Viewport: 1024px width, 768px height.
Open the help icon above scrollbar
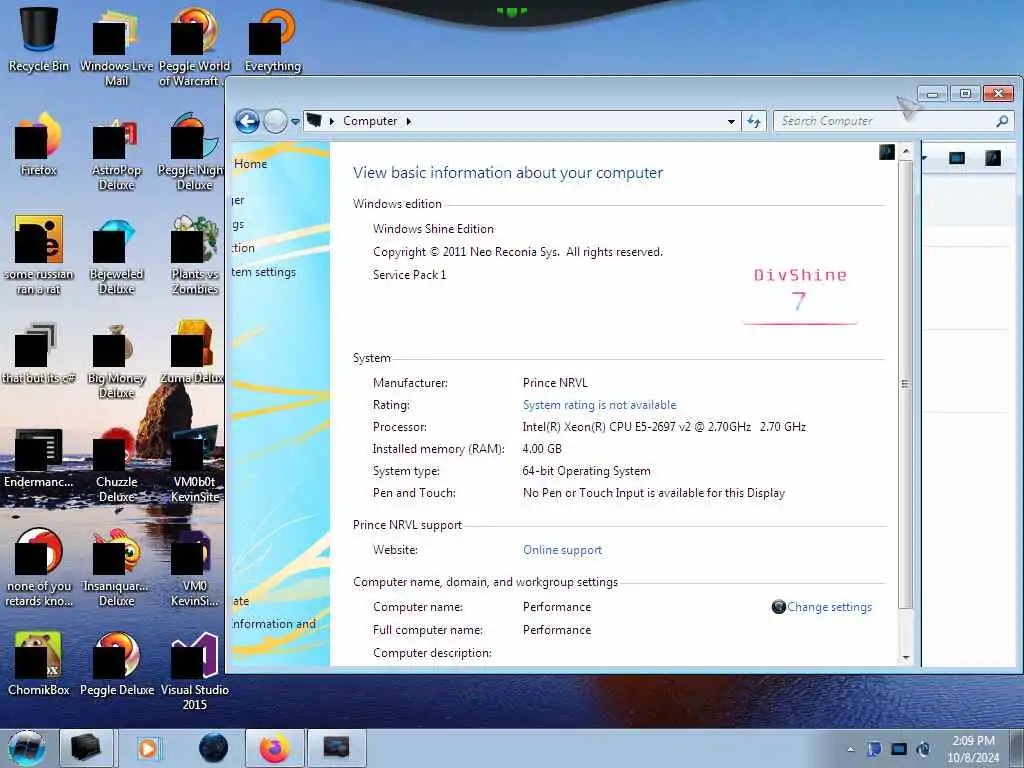point(887,152)
